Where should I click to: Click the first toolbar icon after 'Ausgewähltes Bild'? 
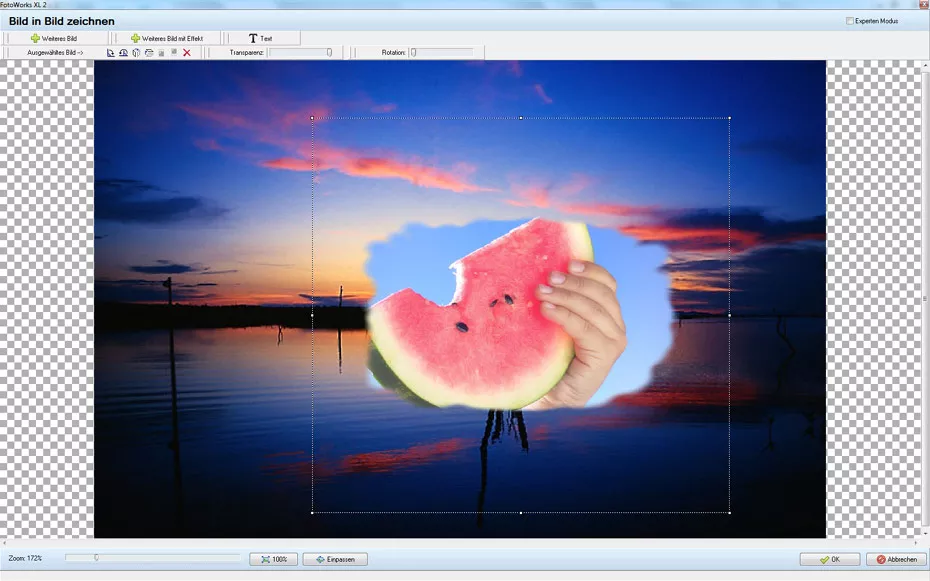(111, 52)
